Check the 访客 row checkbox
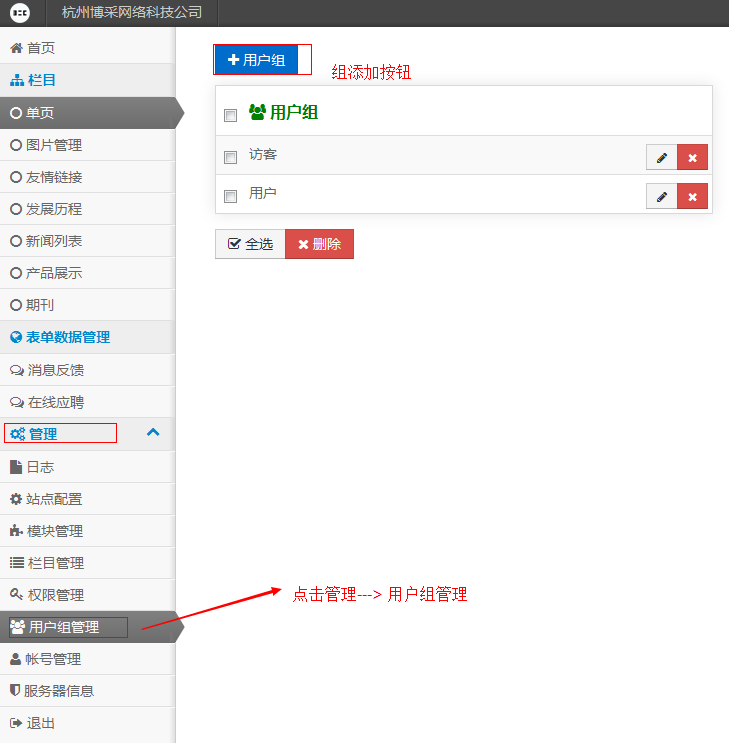Screen dimensions: 729x743 (230, 157)
